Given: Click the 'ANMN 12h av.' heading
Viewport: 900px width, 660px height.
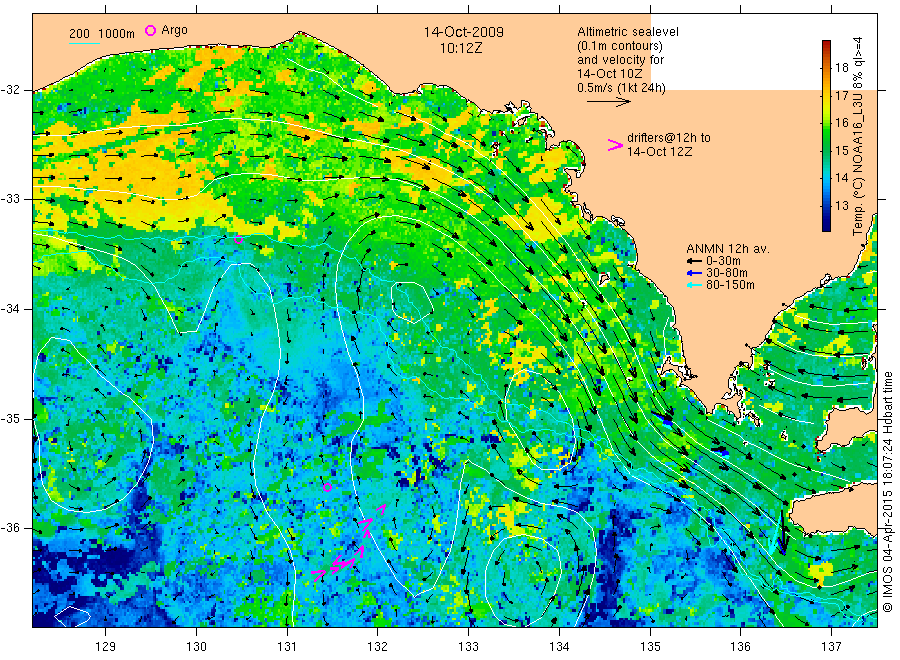Looking at the screenshot, I should tap(728, 249).
